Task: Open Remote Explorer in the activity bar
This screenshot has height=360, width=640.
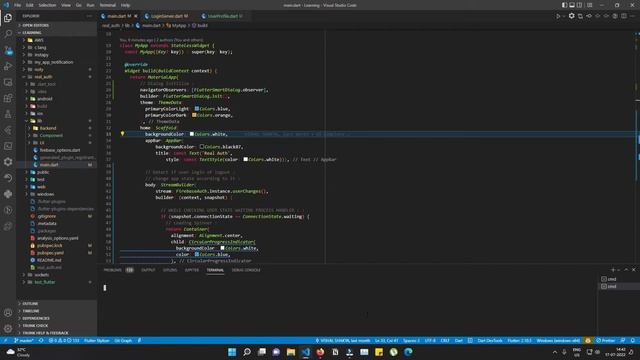Action: 8,82
